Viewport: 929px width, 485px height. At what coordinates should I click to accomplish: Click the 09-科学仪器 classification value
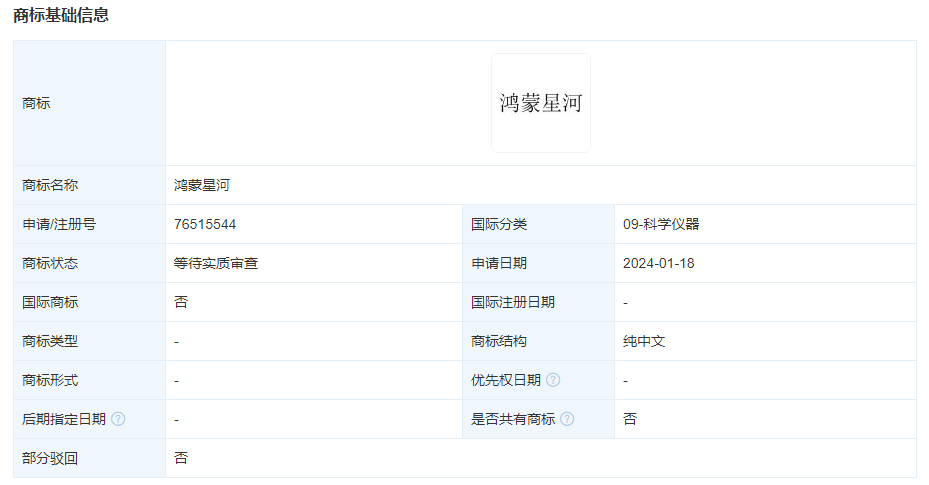[661, 224]
